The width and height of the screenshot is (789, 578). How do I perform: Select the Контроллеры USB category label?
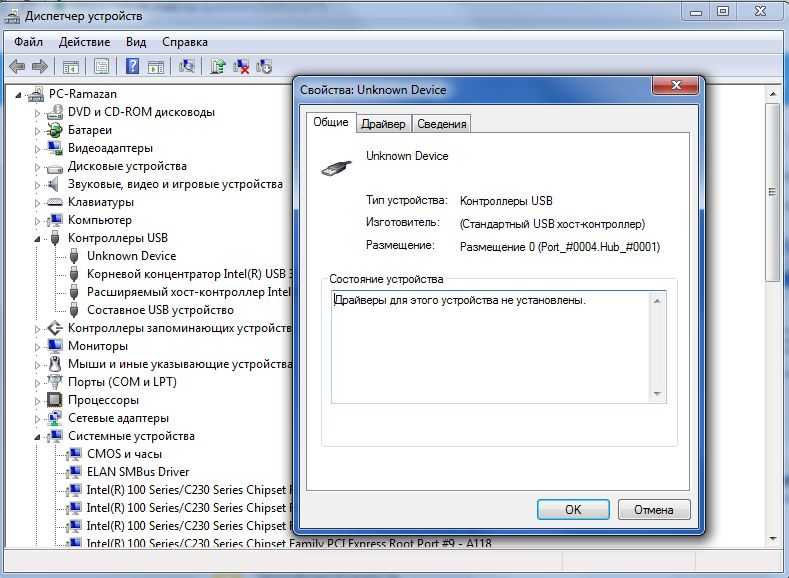coord(118,238)
